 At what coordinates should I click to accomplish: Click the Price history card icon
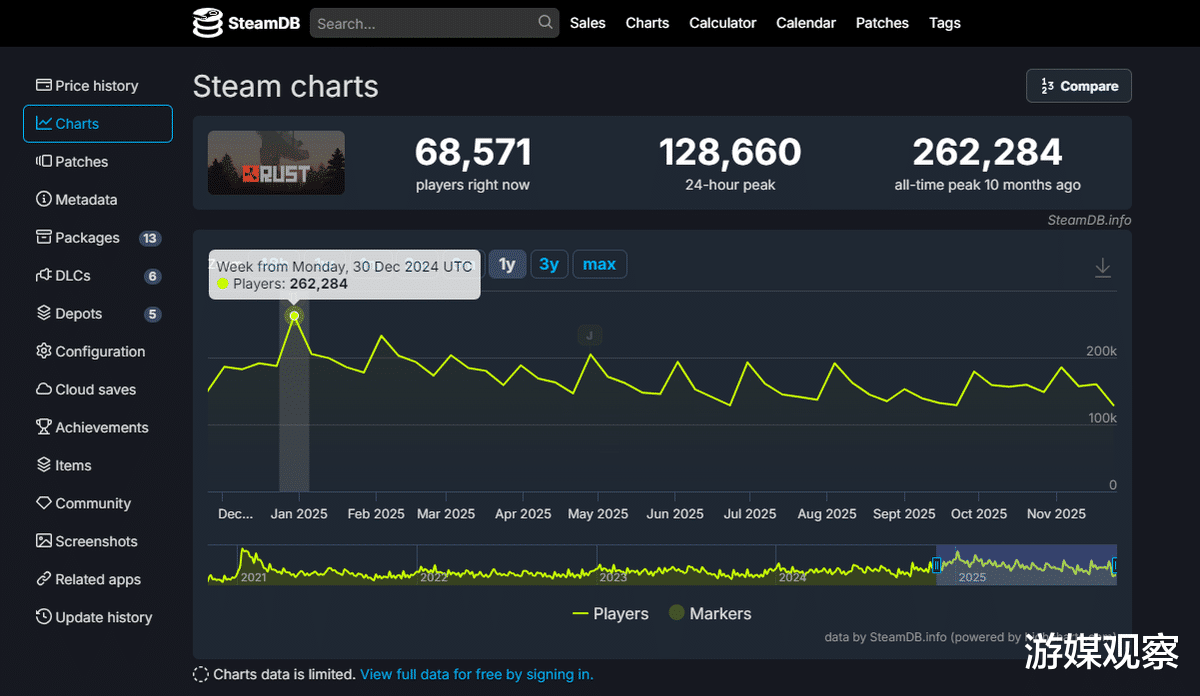44,85
